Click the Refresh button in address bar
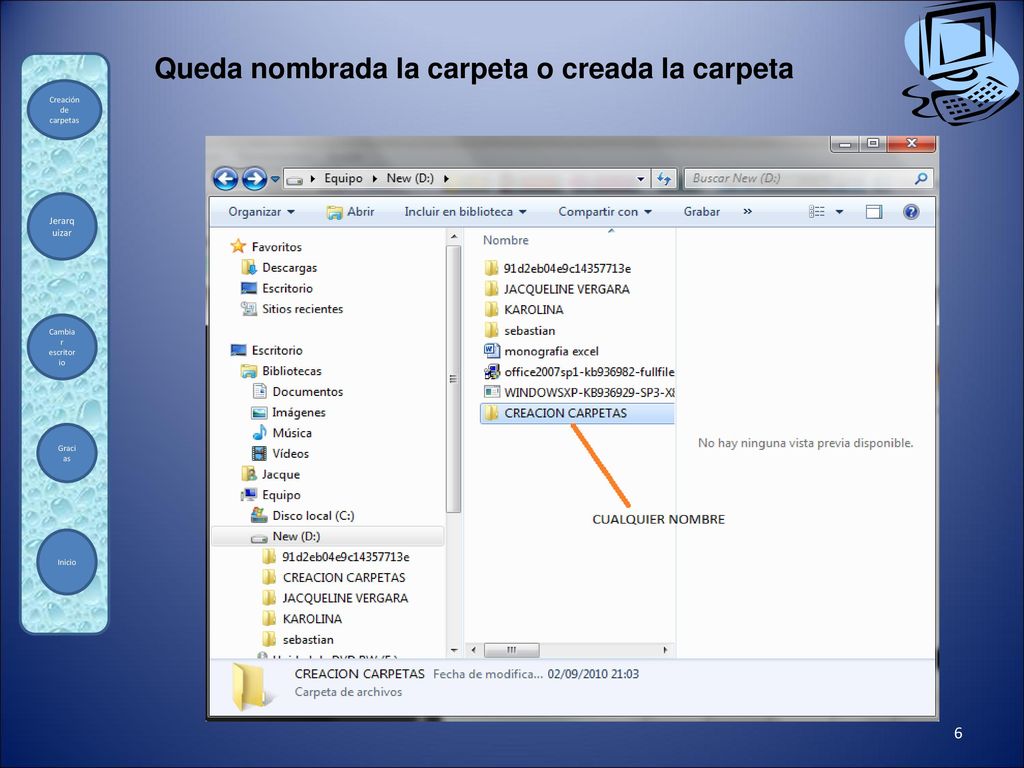This screenshot has height=768, width=1024. click(664, 178)
